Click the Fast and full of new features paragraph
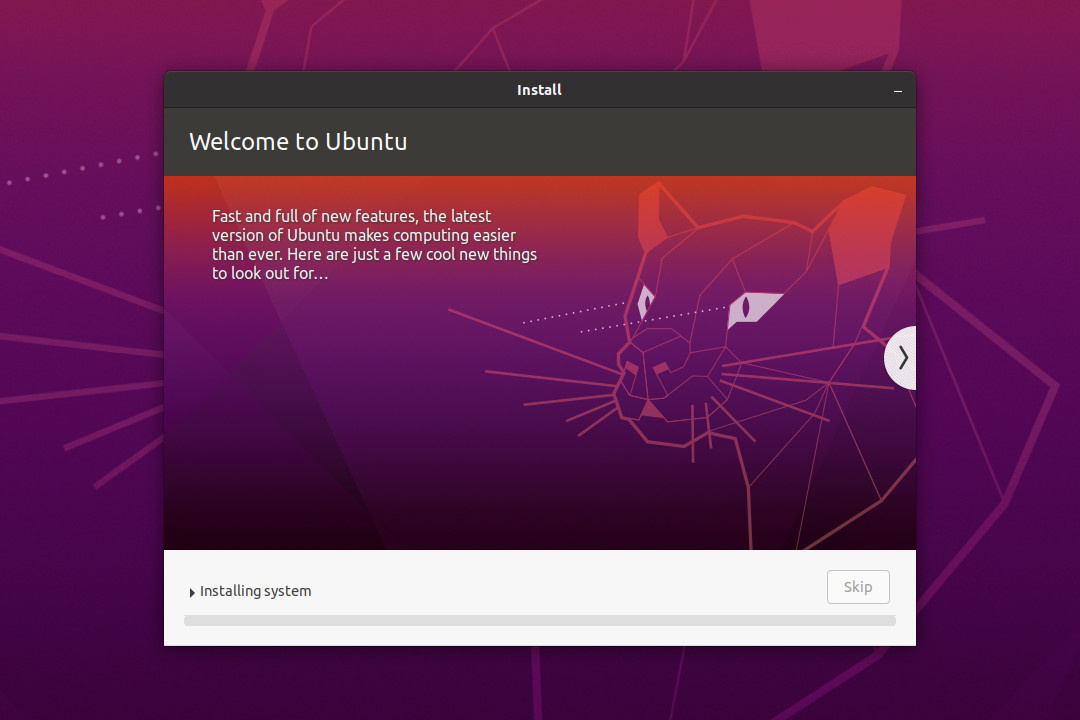The width and height of the screenshot is (1080, 720). coord(374,245)
